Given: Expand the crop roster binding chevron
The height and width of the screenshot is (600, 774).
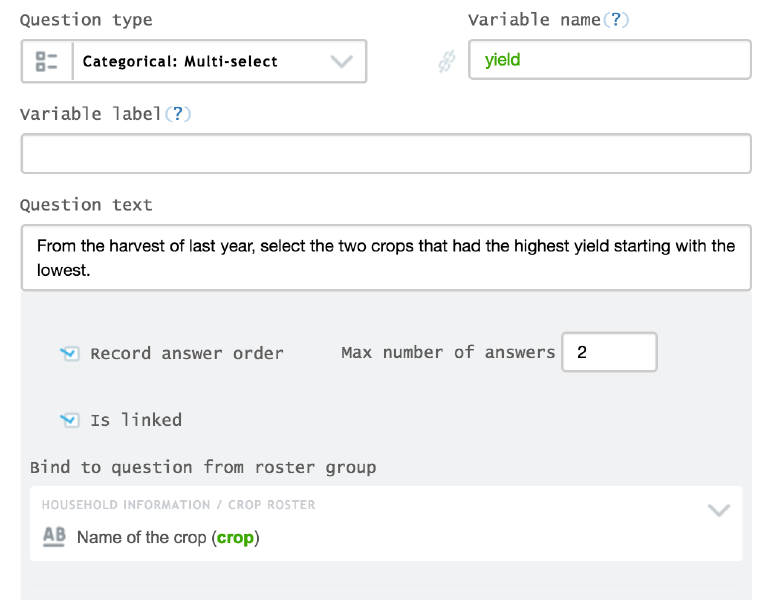Looking at the screenshot, I should pyautogui.click(x=718, y=510).
